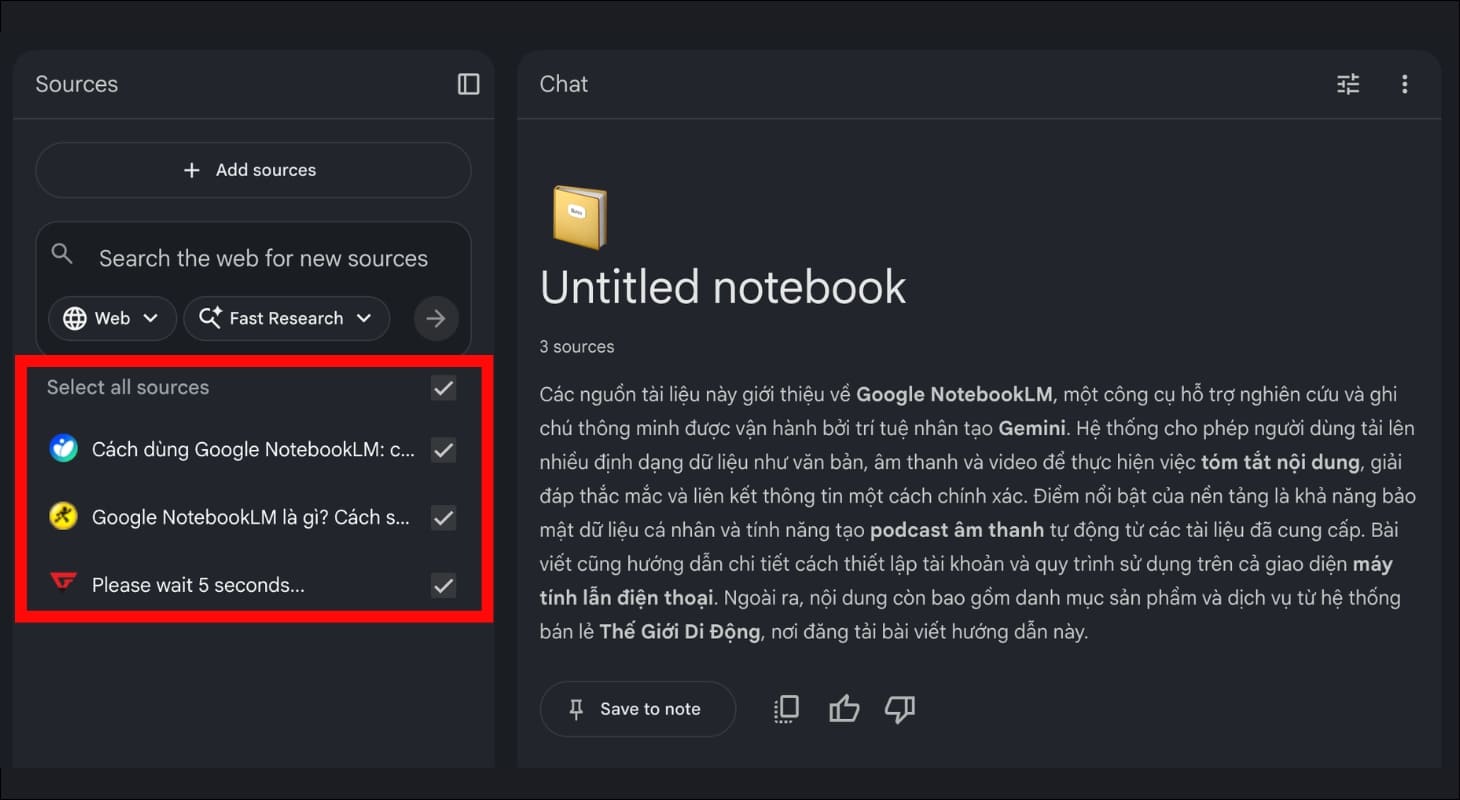Deselect the Please wait 5 seconds source
This screenshot has height=800, width=1460.
(x=443, y=585)
